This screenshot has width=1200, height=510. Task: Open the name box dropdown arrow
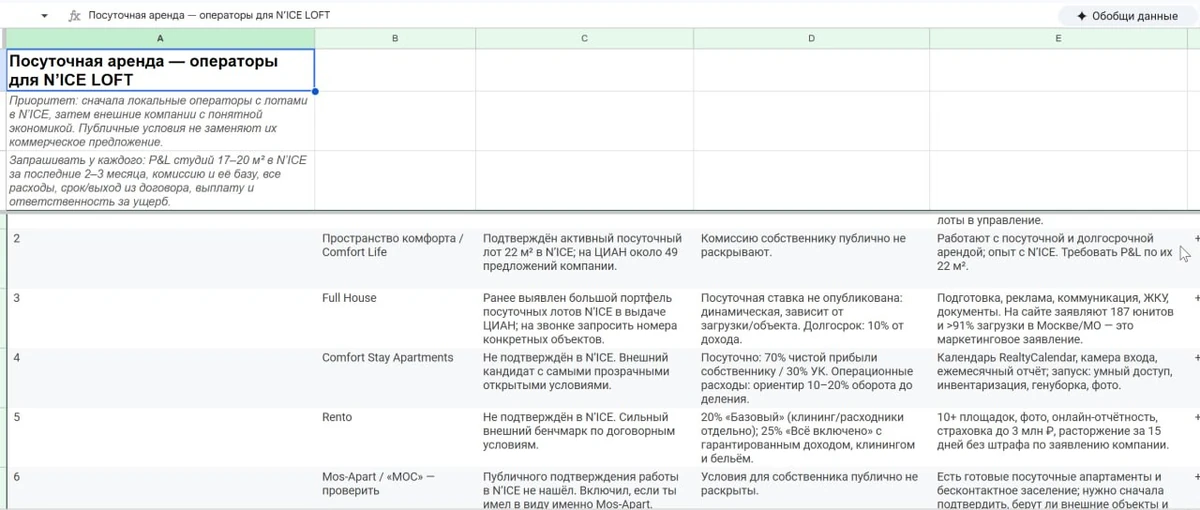43,16
